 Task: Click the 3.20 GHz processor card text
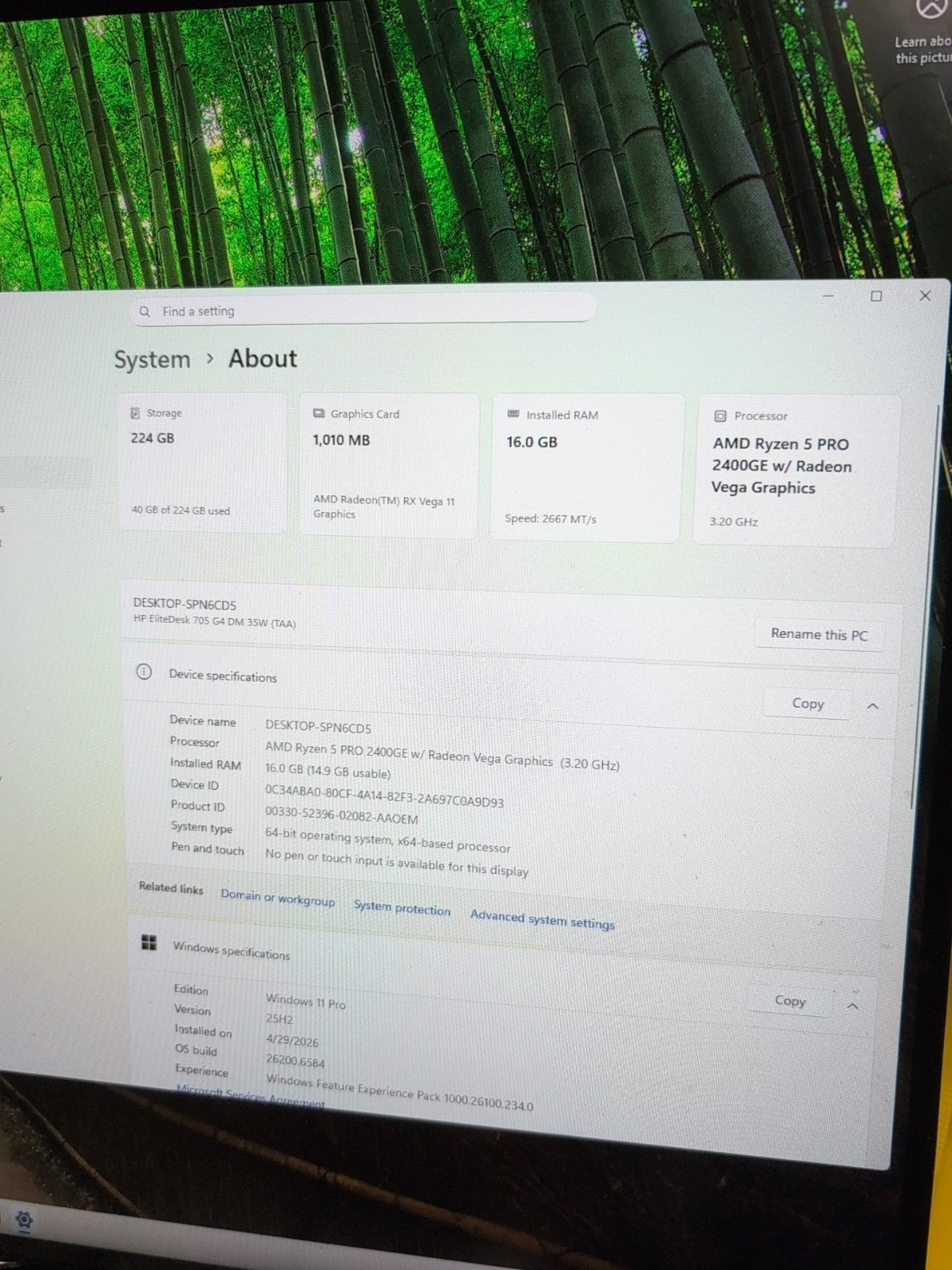(x=734, y=521)
